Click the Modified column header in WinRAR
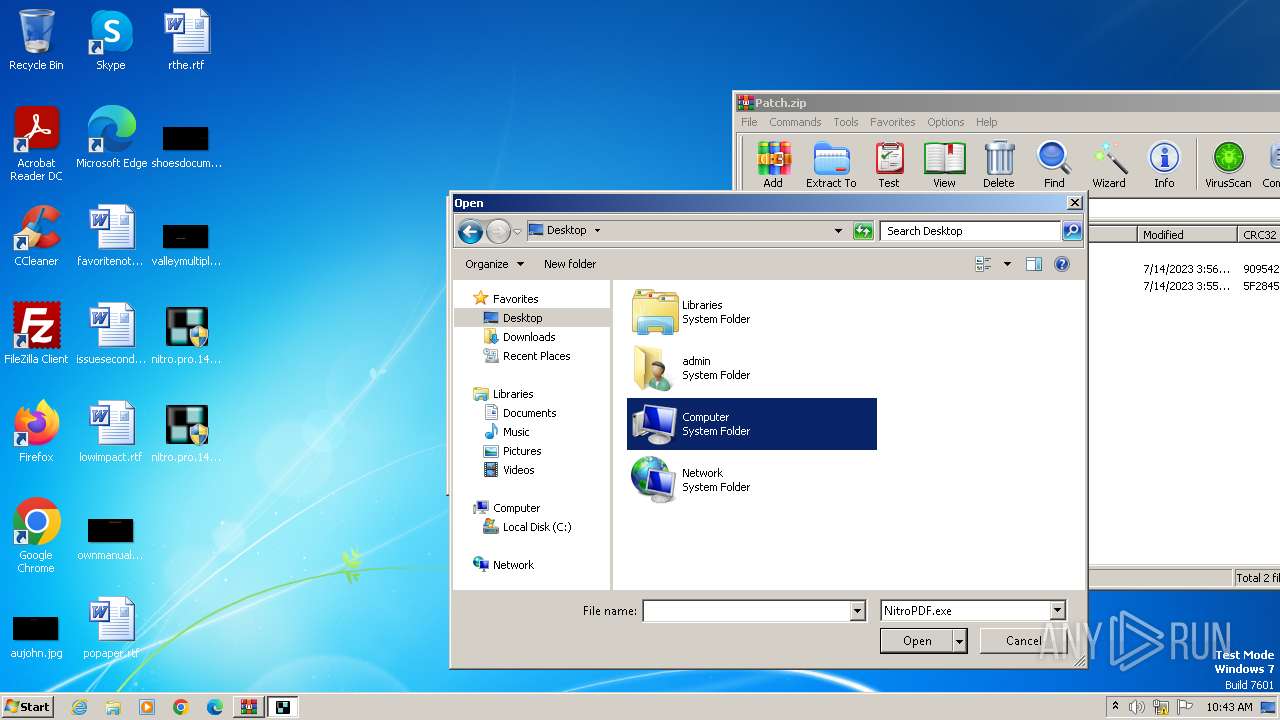This screenshot has width=1280, height=720. [x=1187, y=235]
